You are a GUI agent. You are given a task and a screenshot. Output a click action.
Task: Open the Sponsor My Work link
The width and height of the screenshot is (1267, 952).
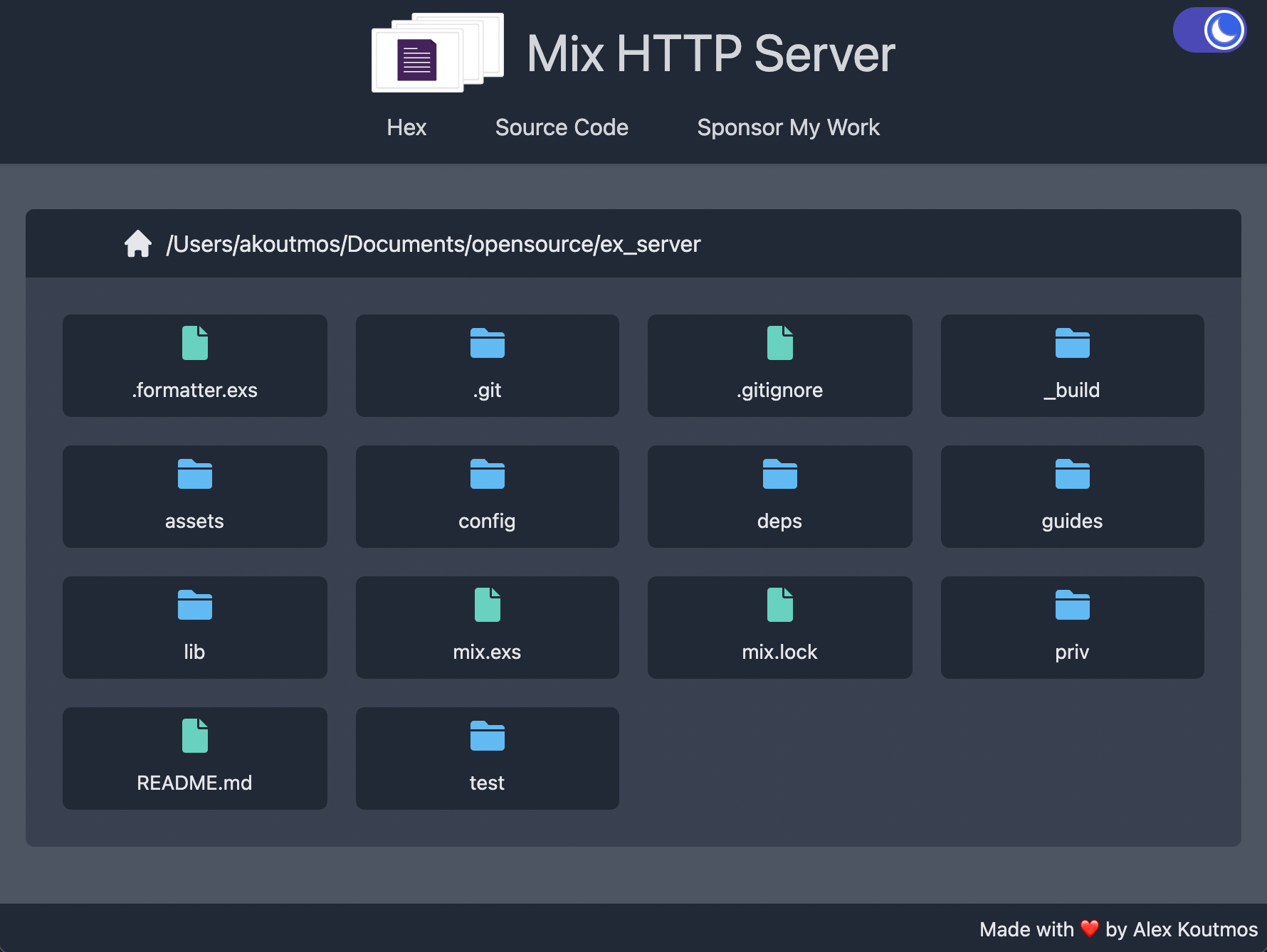[788, 127]
